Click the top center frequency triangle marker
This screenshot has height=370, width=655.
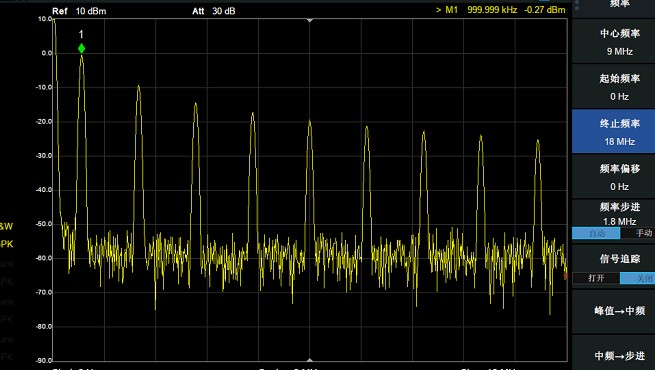click(310, 20)
